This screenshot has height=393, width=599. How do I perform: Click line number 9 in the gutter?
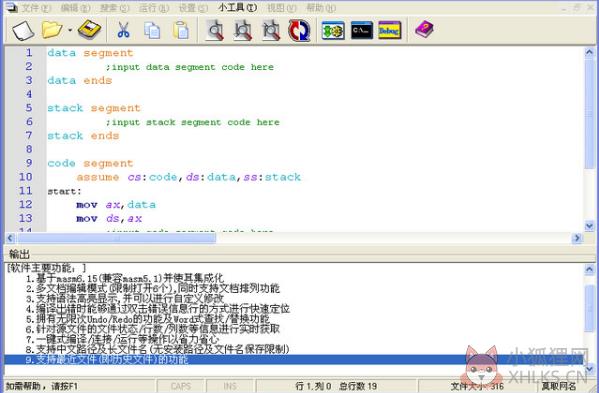click(29, 163)
